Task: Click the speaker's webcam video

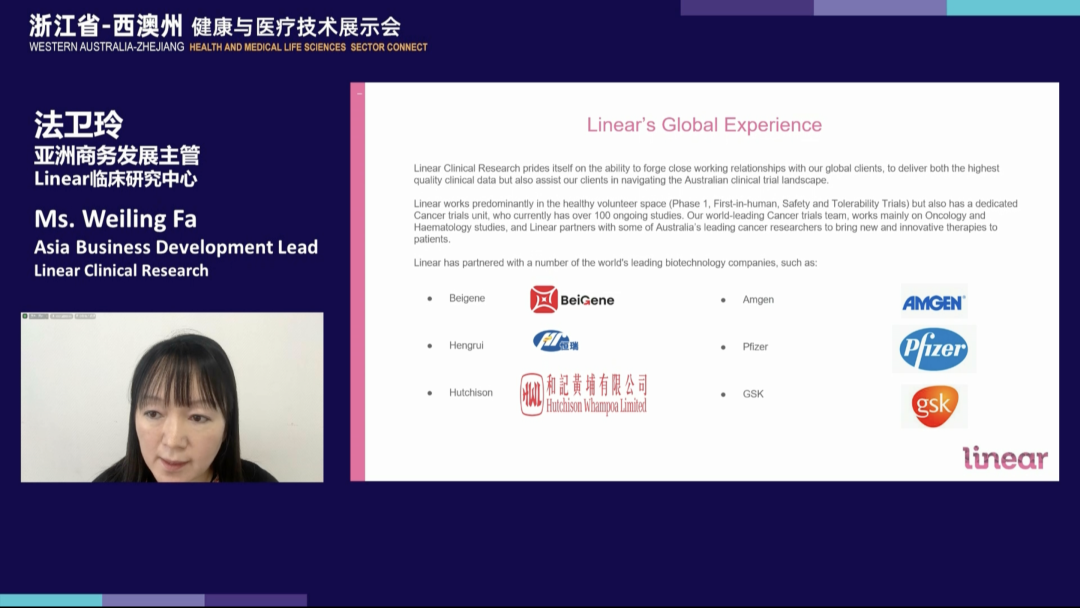Action: 172,397
